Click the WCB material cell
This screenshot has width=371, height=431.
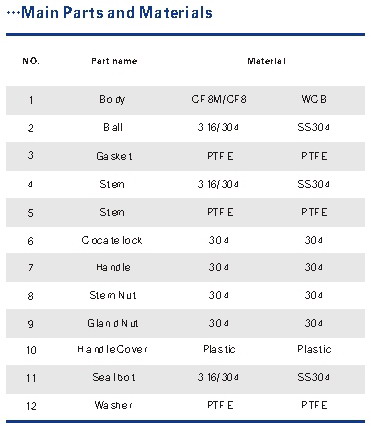tap(314, 99)
